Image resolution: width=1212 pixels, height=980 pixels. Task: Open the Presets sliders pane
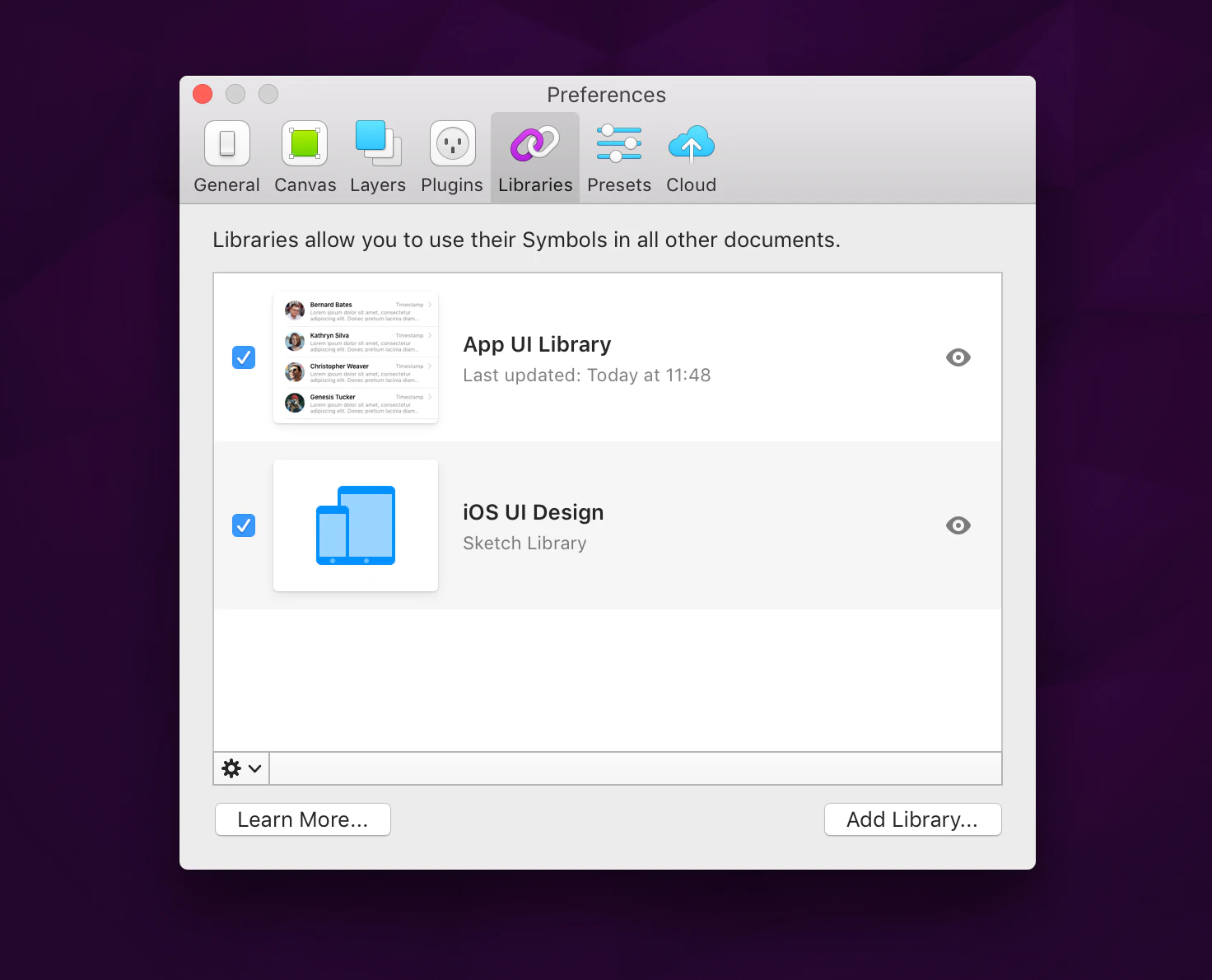click(619, 158)
